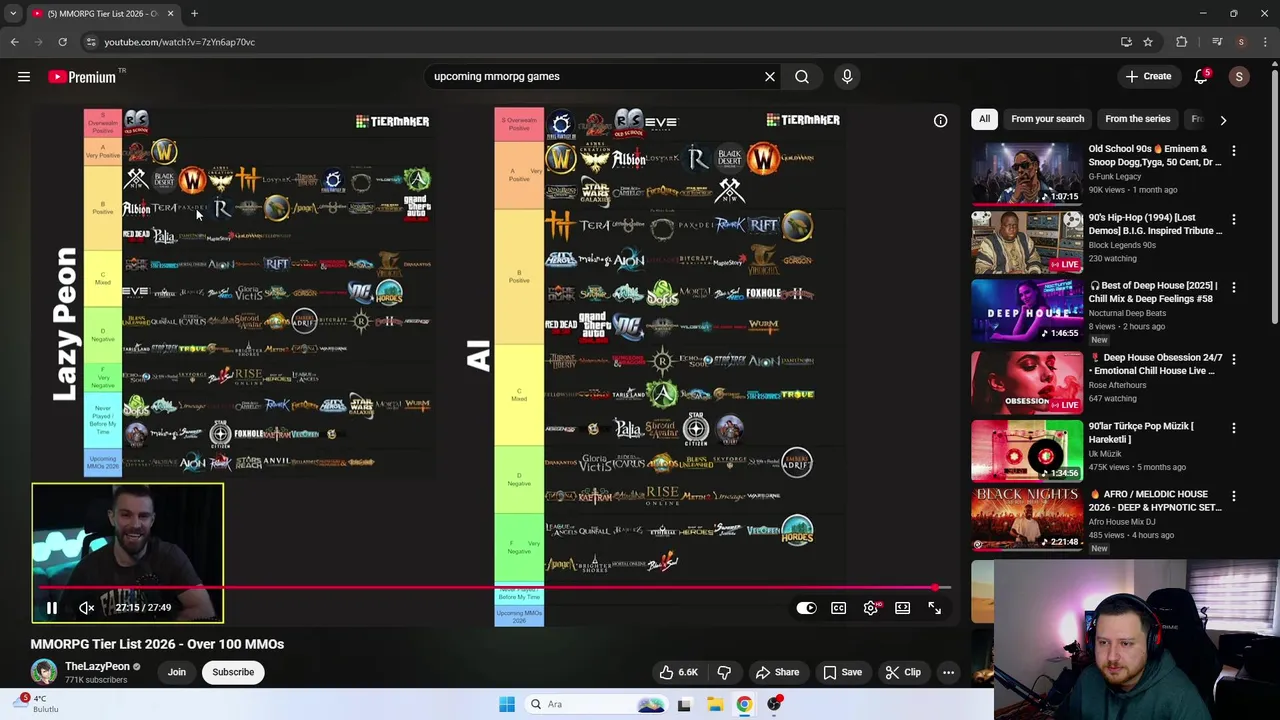
Task: Open the tab search dropdown arrow
Action: tap(13, 13)
